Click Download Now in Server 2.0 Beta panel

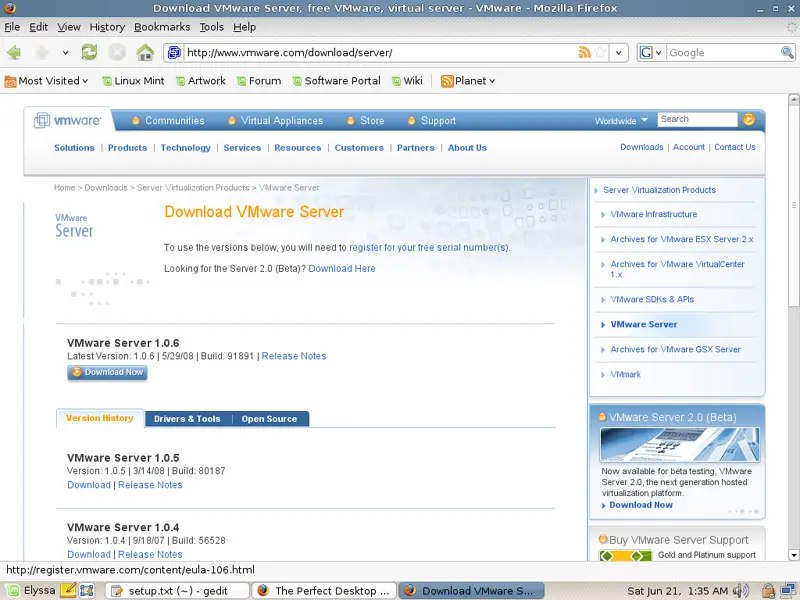[641, 505]
